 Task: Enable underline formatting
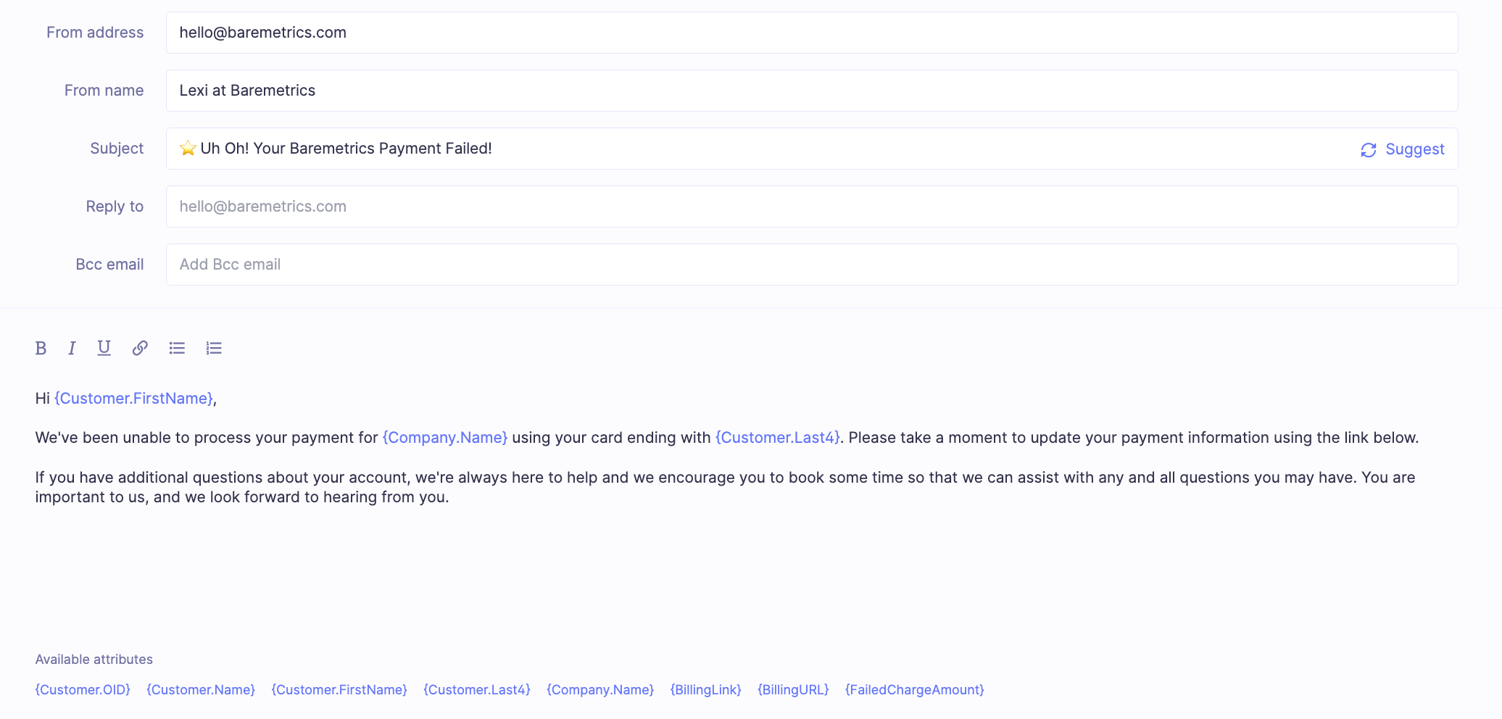click(x=104, y=348)
